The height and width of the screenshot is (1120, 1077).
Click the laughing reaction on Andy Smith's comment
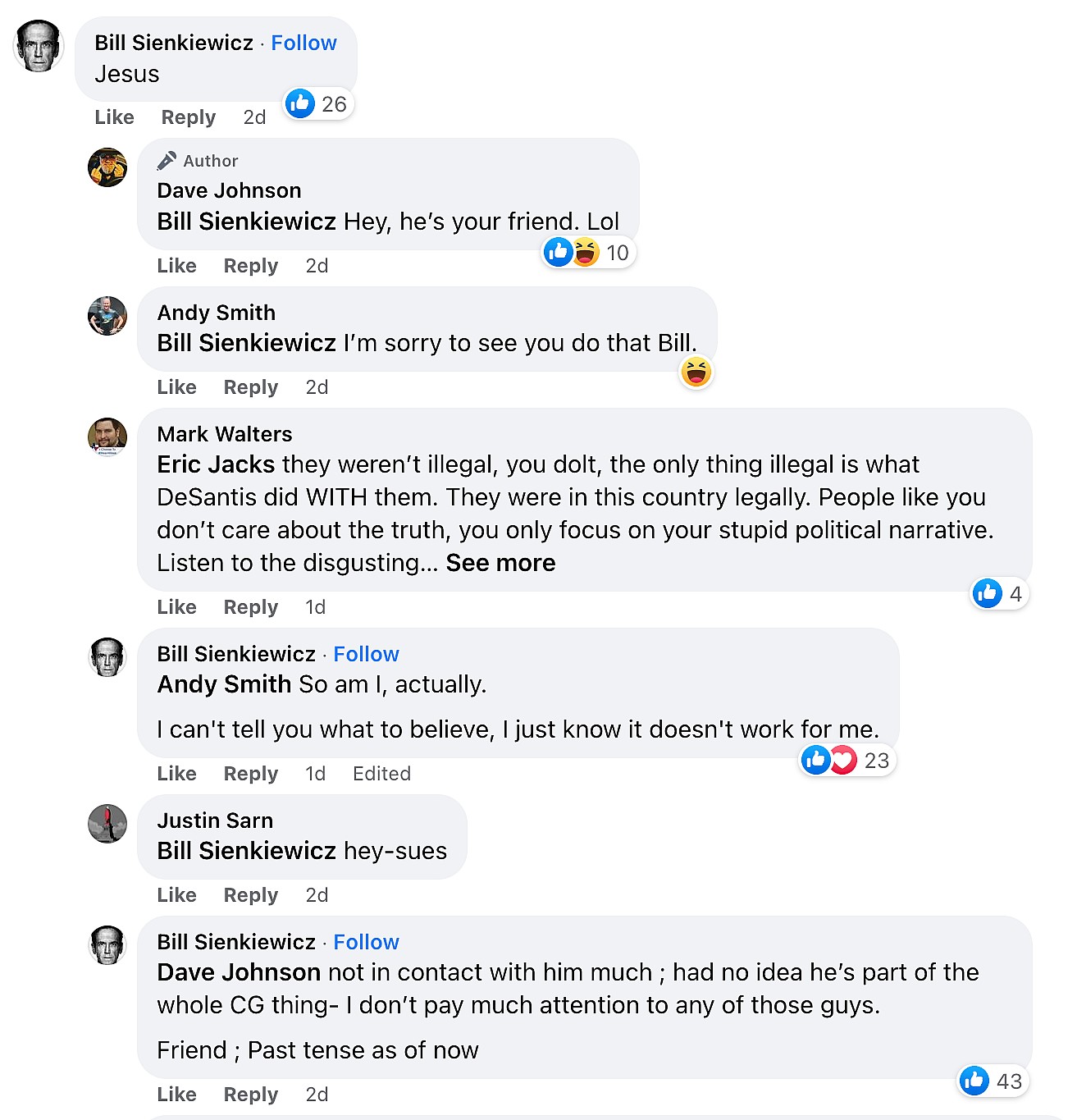point(696,373)
